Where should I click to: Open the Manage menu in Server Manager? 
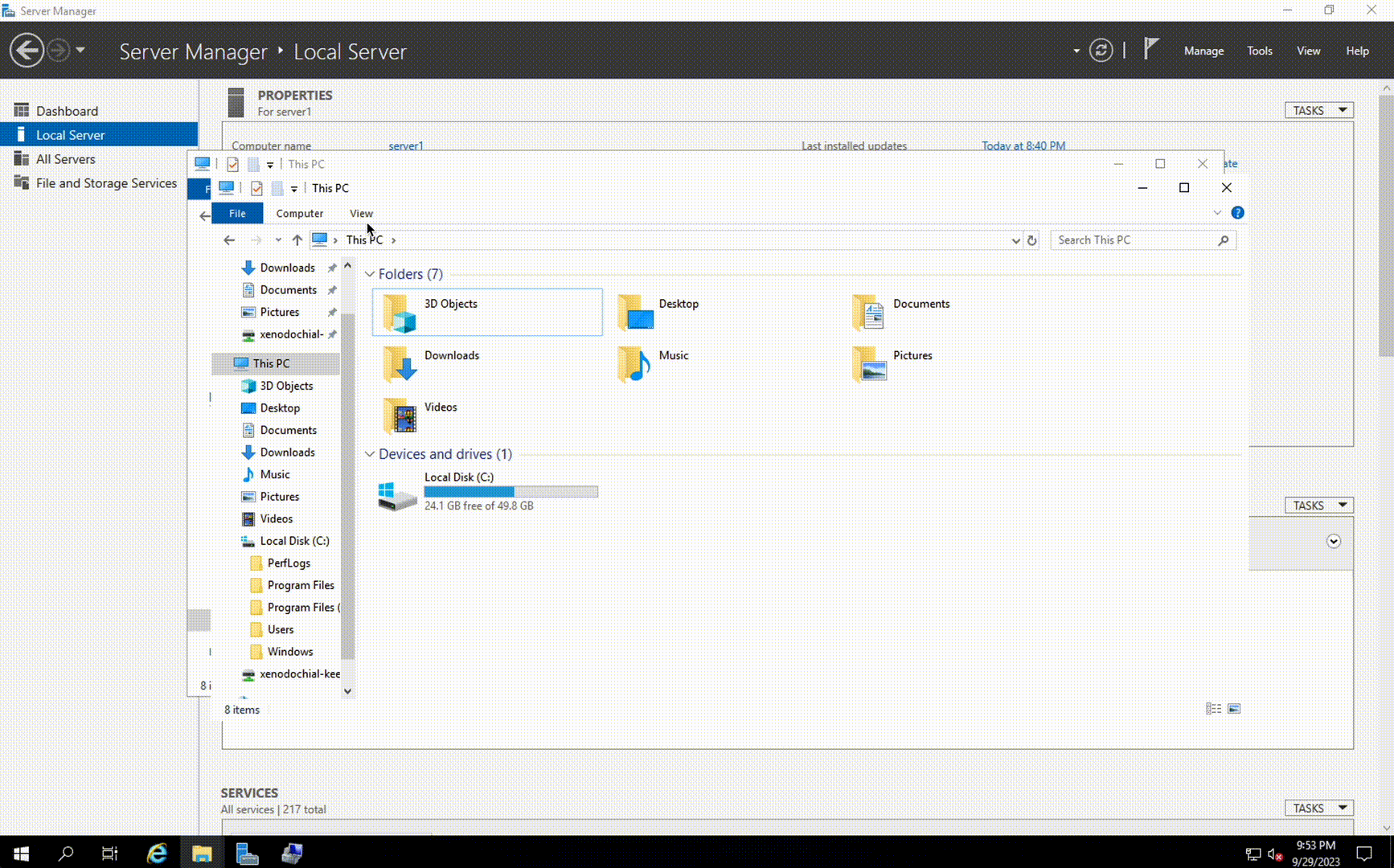click(x=1203, y=51)
